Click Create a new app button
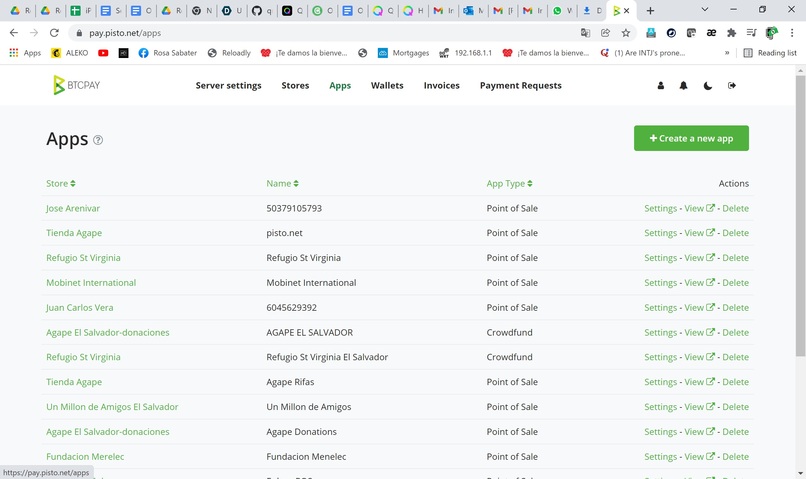Screen dimensions: 806x479 [691, 138]
